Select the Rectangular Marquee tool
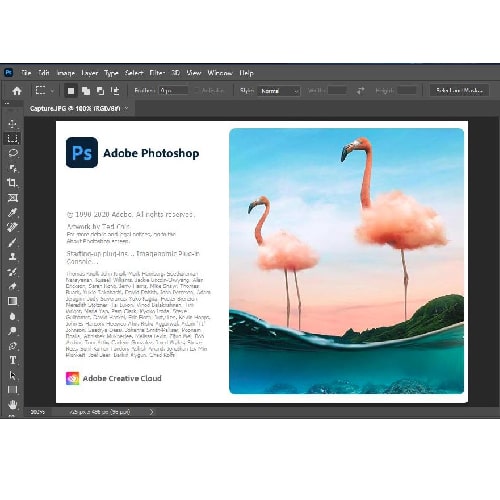 (12, 138)
